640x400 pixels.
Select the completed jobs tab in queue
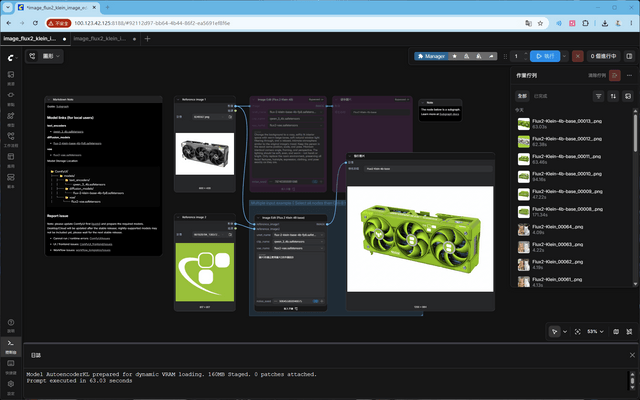540,96
